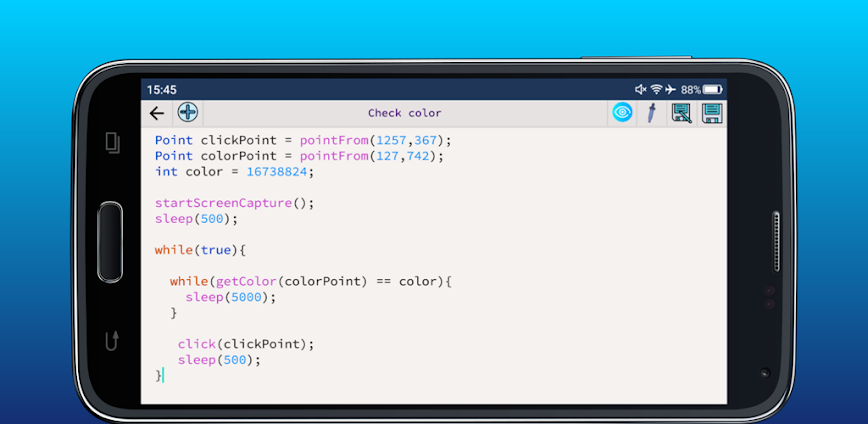Tap the phone's recent apps key

(113, 143)
